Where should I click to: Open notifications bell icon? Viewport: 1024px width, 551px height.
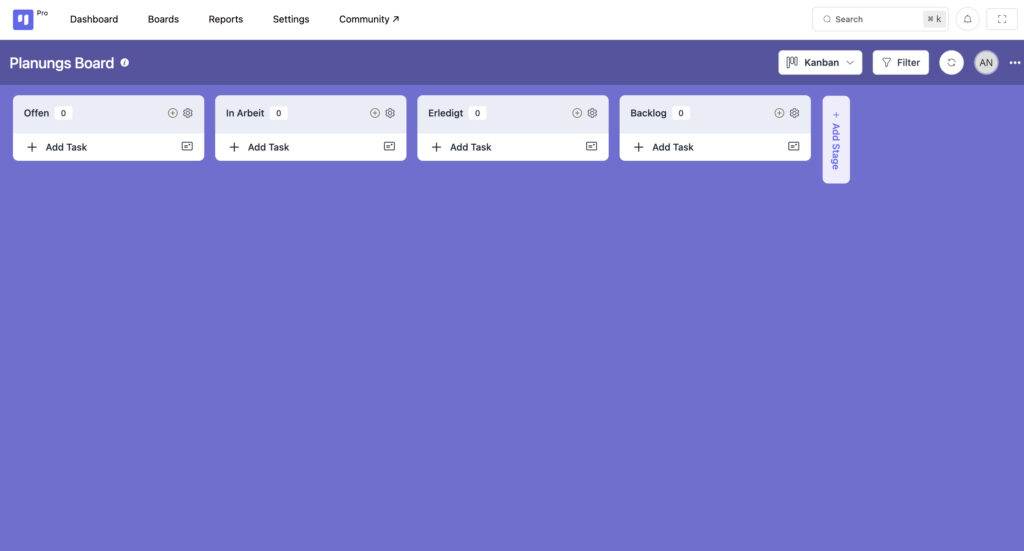pyautogui.click(x=967, y=19)
